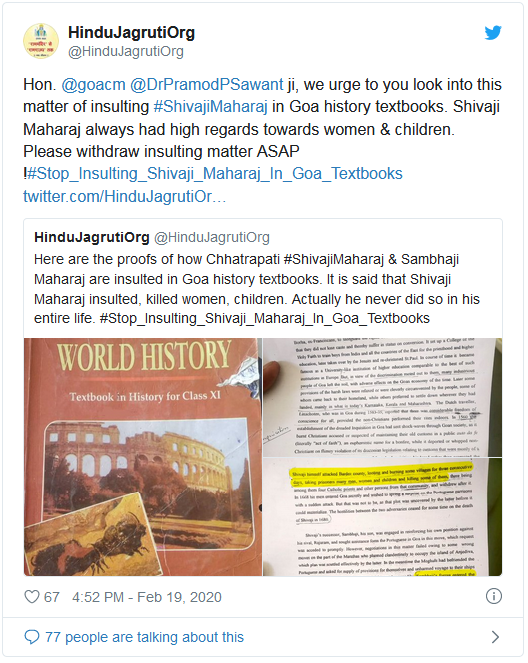Viewport: 528px width, 663px height.
Task: Click #ShivajiMaharaj hashtag in main tweet
Action: coord(211,107)
